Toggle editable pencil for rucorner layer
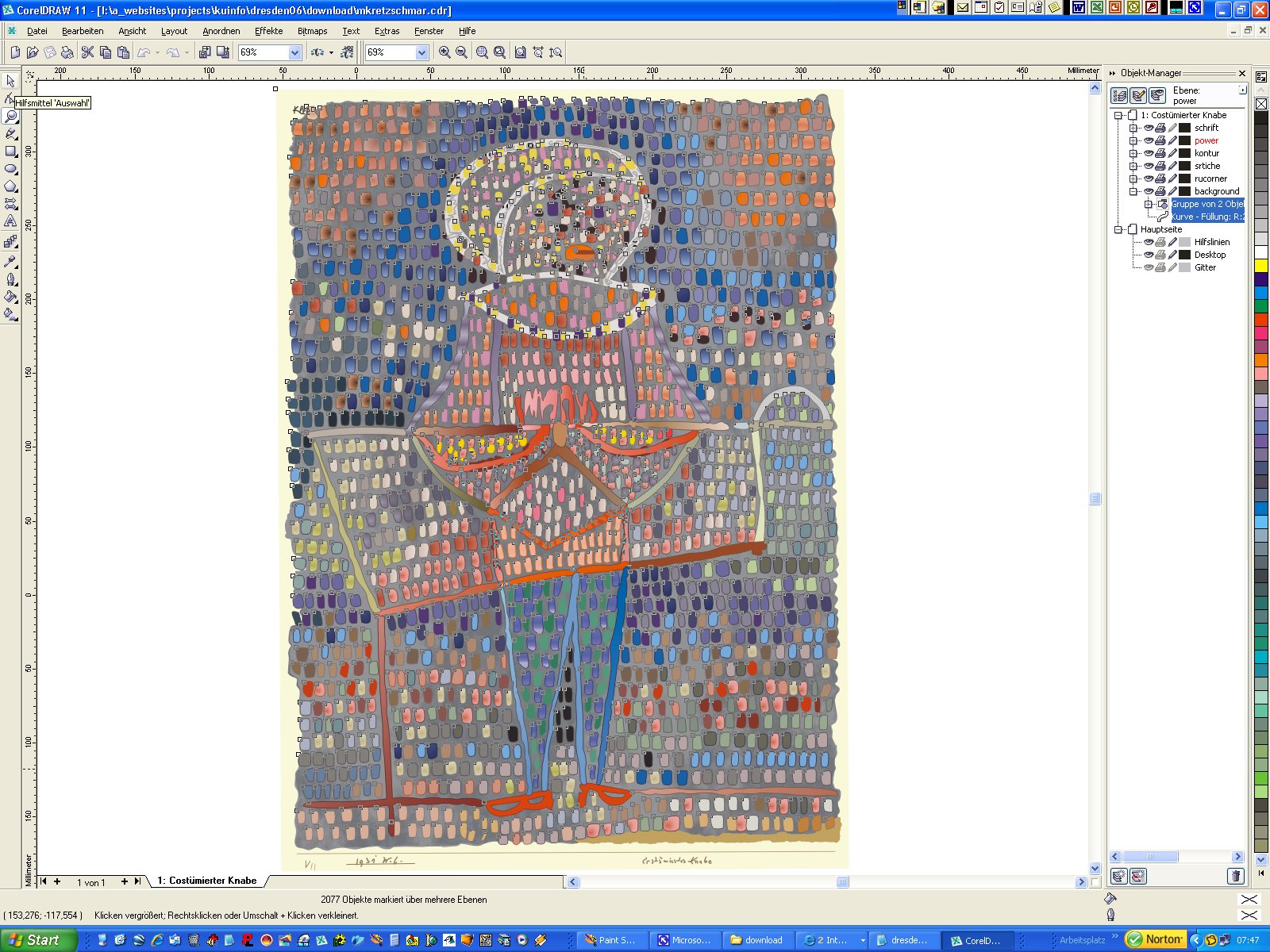The image size is (1270, 952). [x=1172, y=178]
